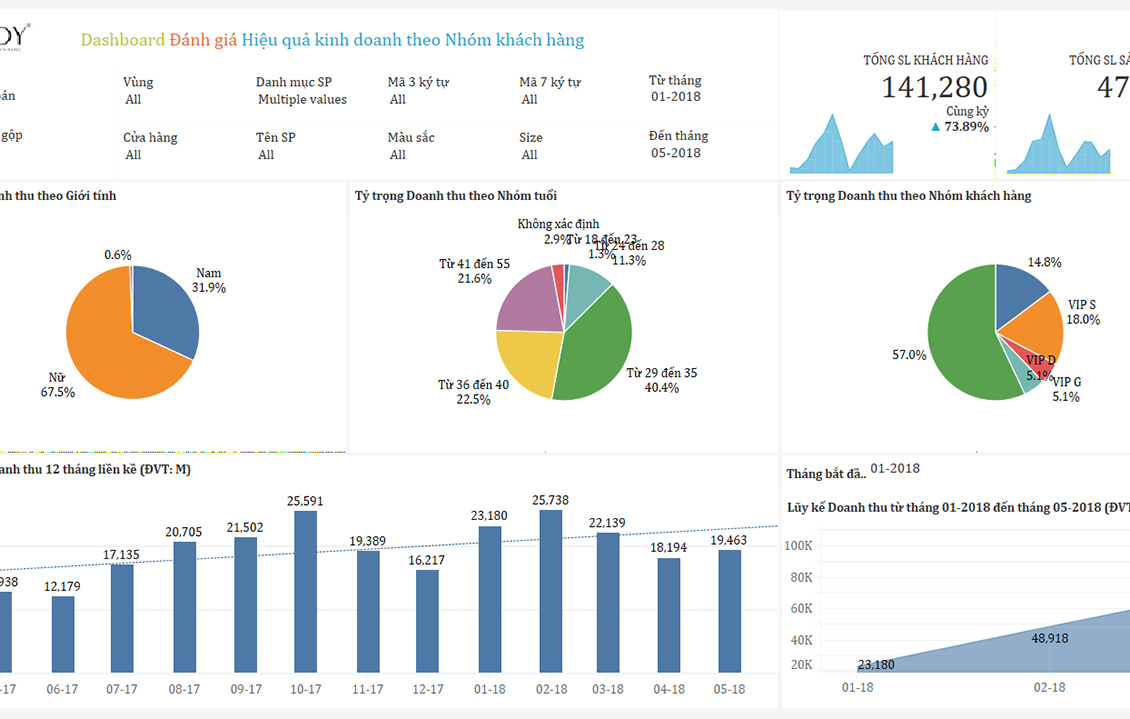Image resolution: width=1130 pixels, height=719 pixels.
Task: Click the Tổng SL khách hàng sparkline chart
Action: (839, 152)
